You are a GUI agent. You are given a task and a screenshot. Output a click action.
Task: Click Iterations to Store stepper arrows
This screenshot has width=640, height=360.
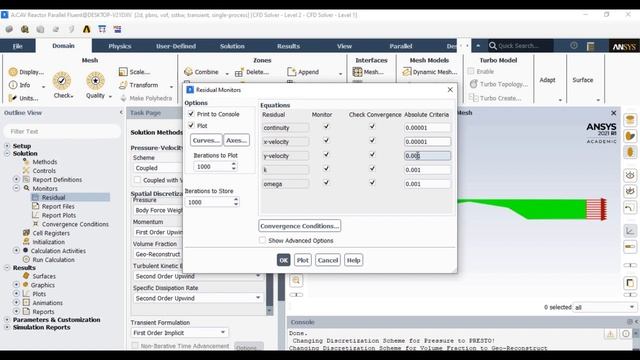click(236, 202)
